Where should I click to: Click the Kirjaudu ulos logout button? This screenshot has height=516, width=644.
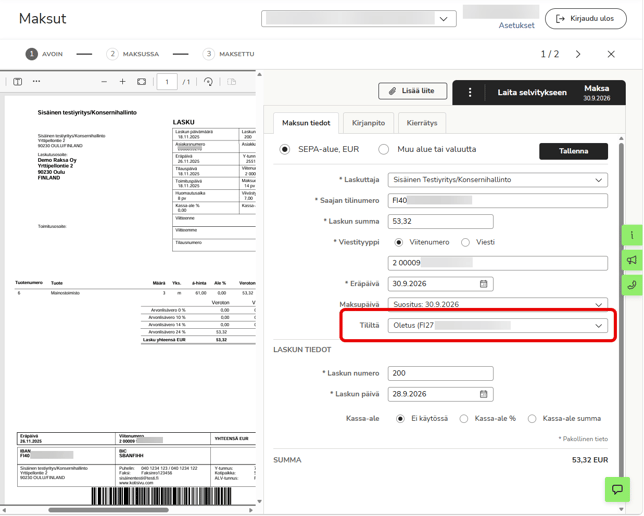[x=586, y=18]
